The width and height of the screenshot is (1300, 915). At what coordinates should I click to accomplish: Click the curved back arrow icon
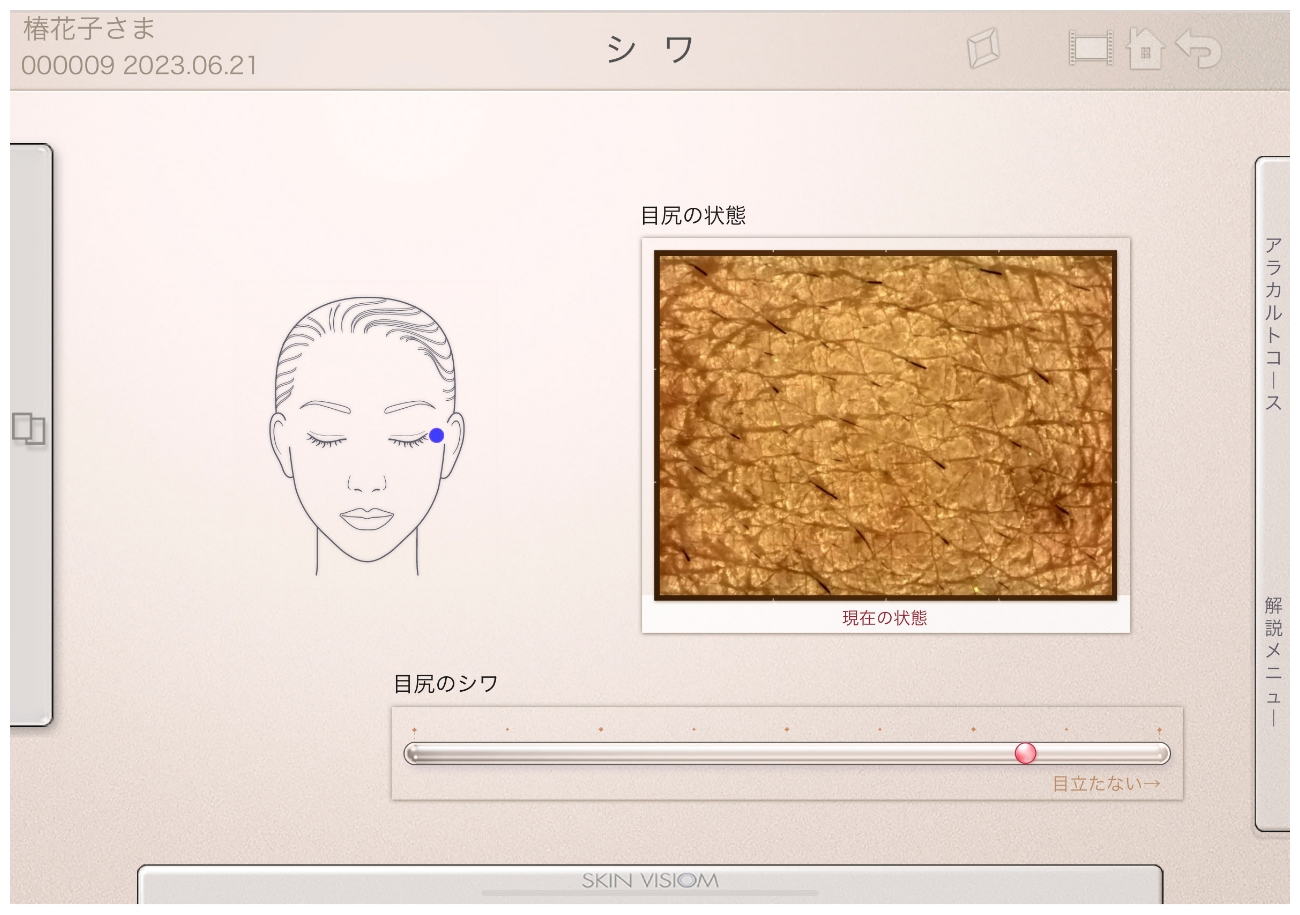coord(1197,49)
